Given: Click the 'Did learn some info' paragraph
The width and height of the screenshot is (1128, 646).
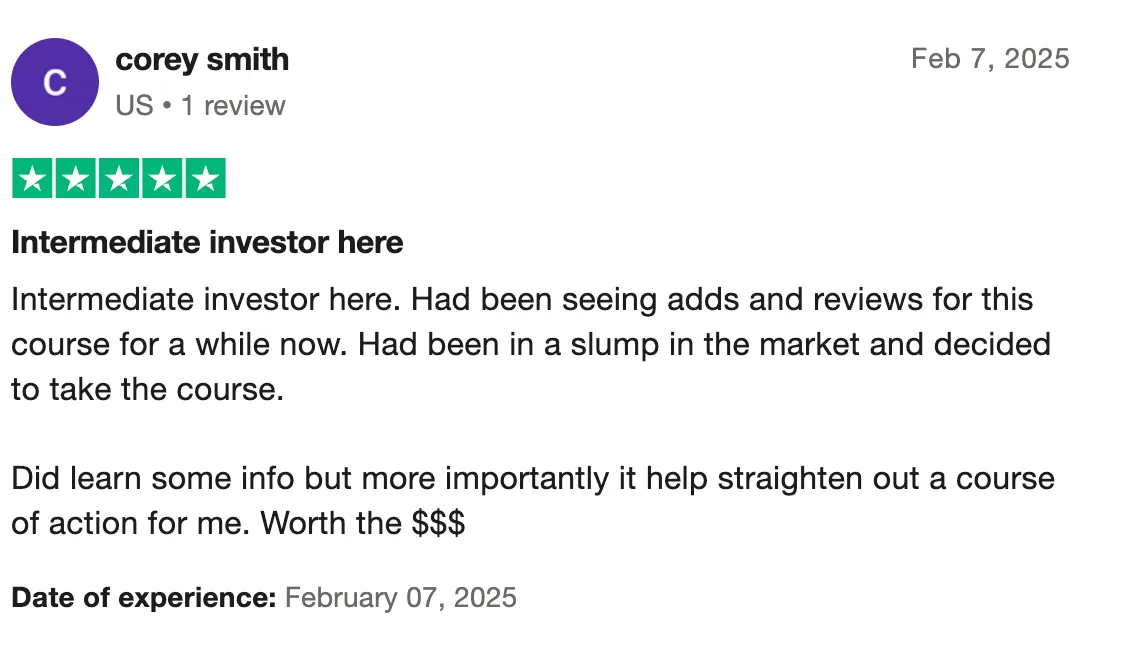Looking at the screenshot, I should click(x=533, y=501).
